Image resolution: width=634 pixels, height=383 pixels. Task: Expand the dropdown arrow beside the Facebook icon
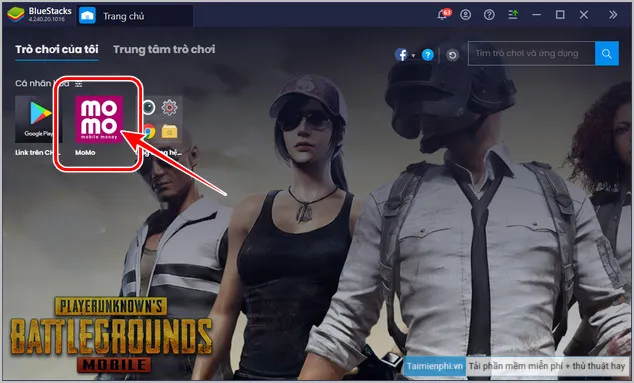coord(413,55)
